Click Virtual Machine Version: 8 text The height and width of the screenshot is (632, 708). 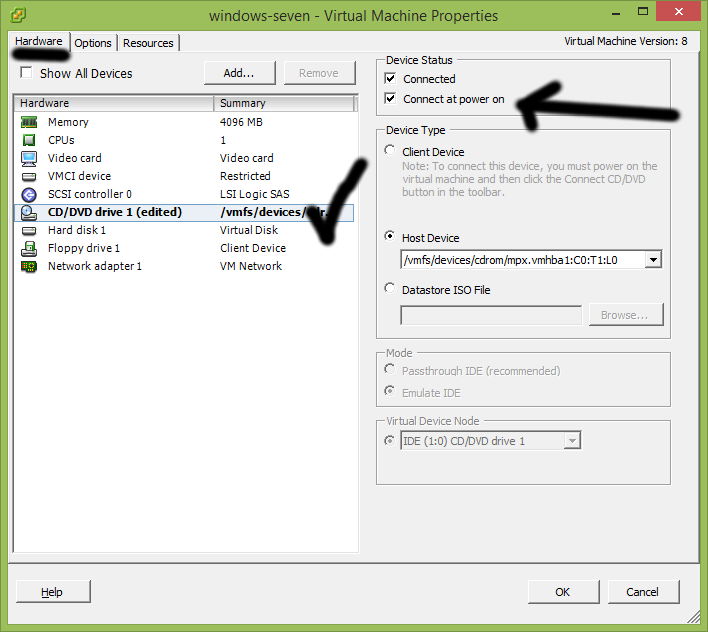(626, 42)
